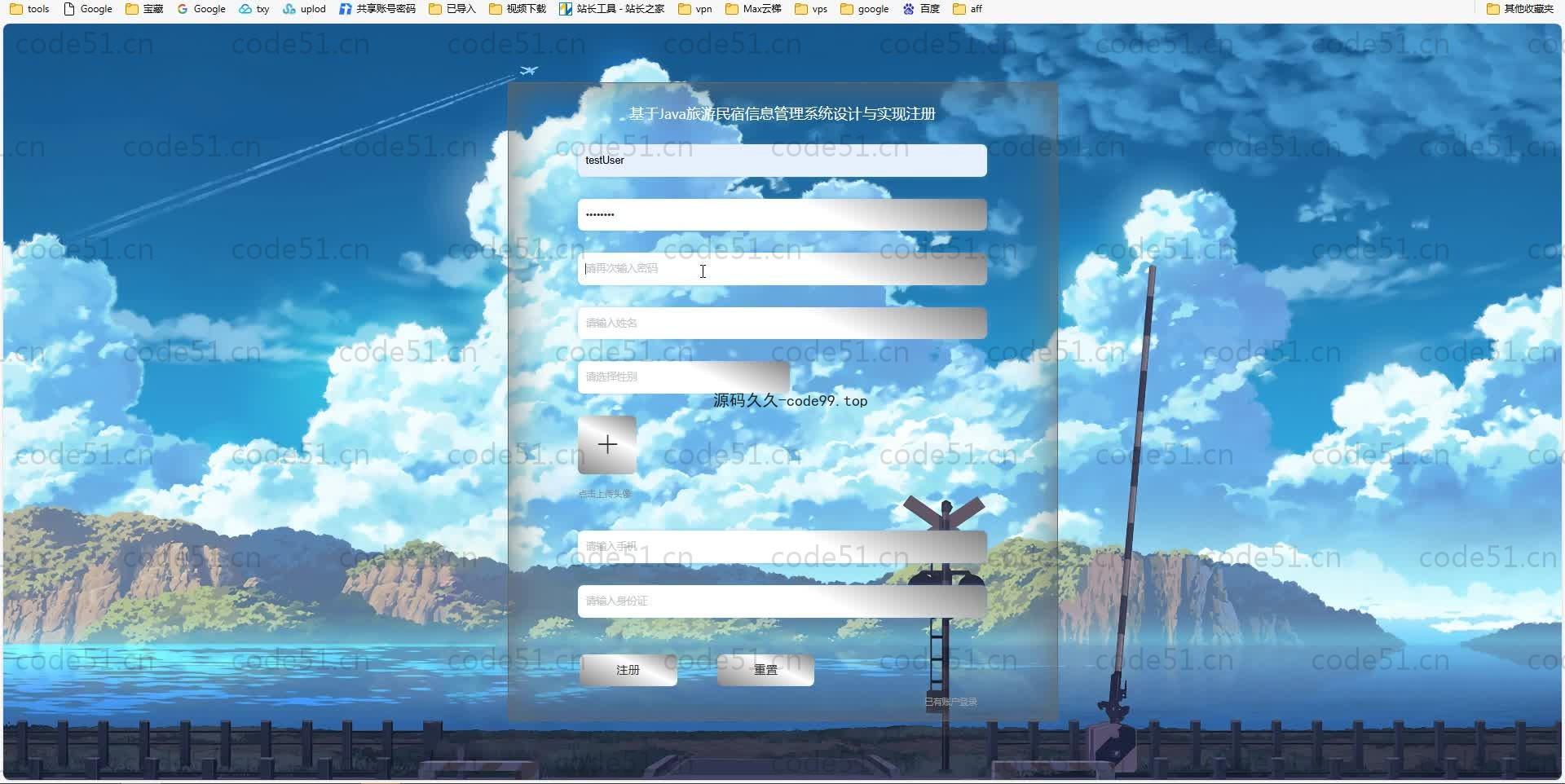Click the plus icon to upload avatar
Screen dimensions: 1565x784
tap(607, 445)
